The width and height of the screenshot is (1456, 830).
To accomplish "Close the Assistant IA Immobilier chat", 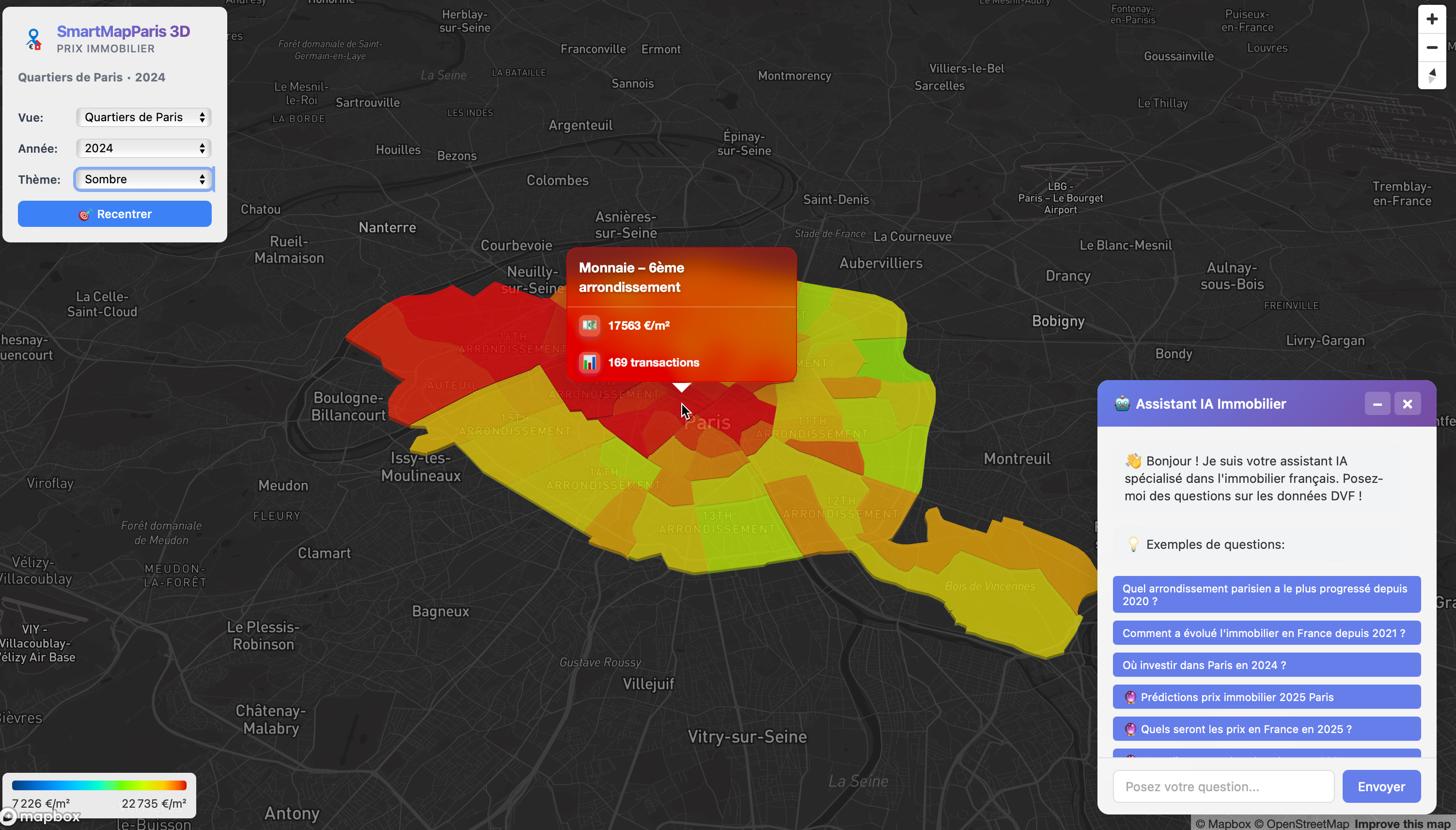I will [1407, 404].
